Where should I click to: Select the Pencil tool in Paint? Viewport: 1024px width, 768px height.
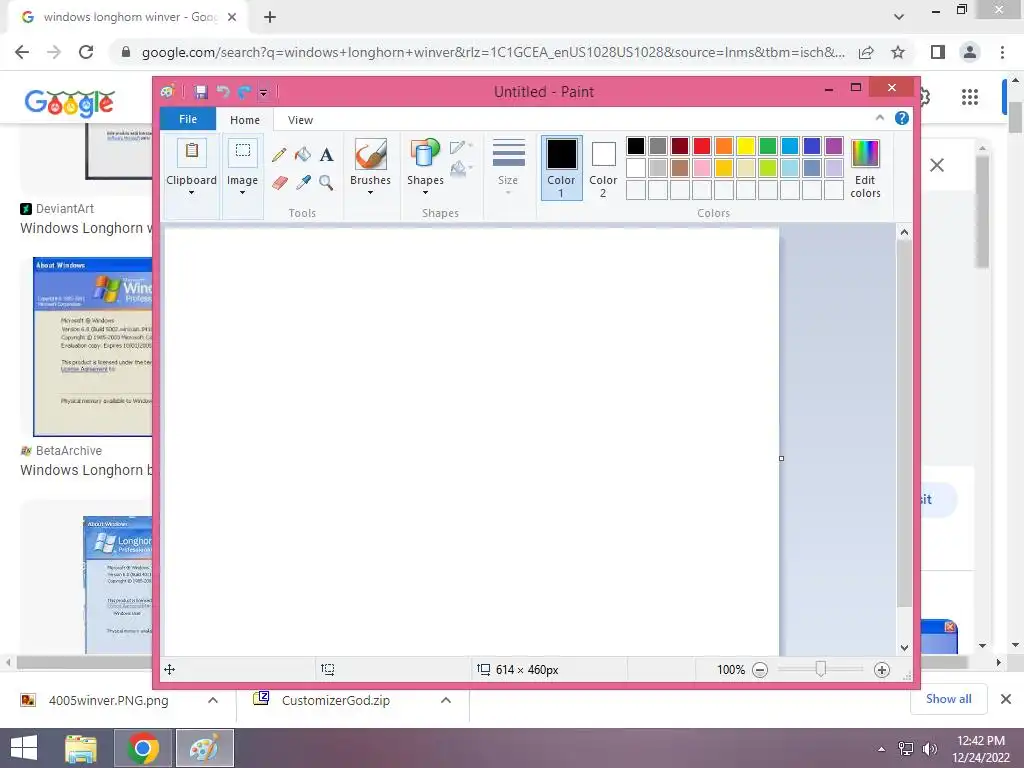tap(279, 155)
